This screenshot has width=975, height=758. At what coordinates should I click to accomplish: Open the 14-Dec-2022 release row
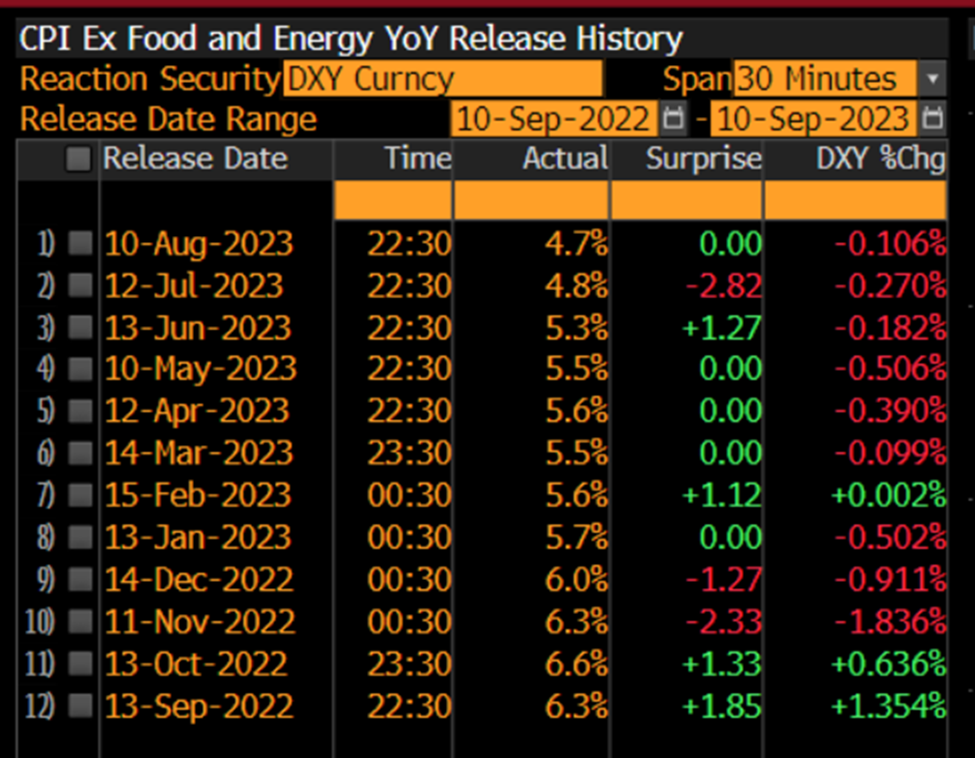(199, 580)
